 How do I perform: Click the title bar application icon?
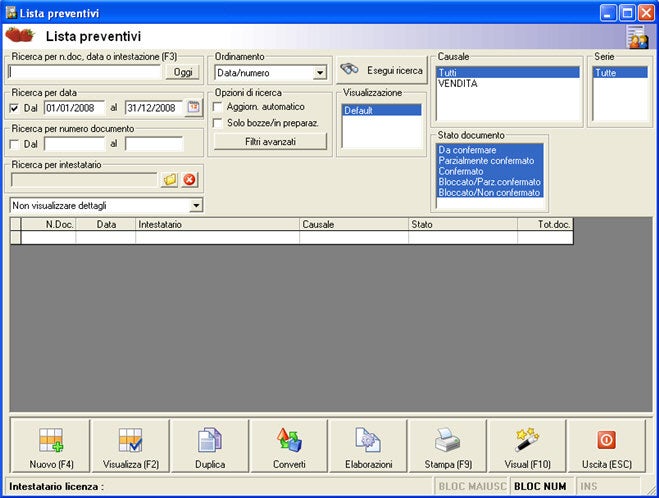coord(11,13)
